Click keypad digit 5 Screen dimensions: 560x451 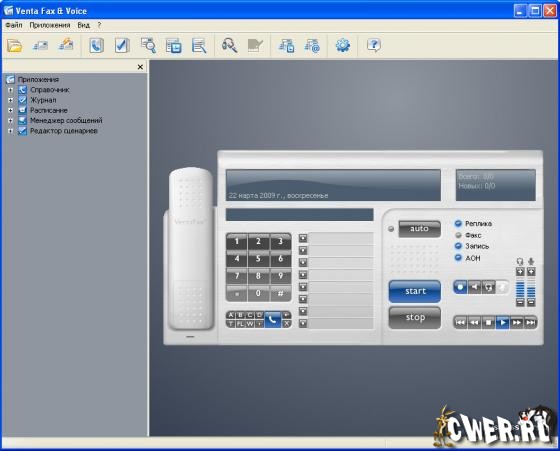[258, 259]
